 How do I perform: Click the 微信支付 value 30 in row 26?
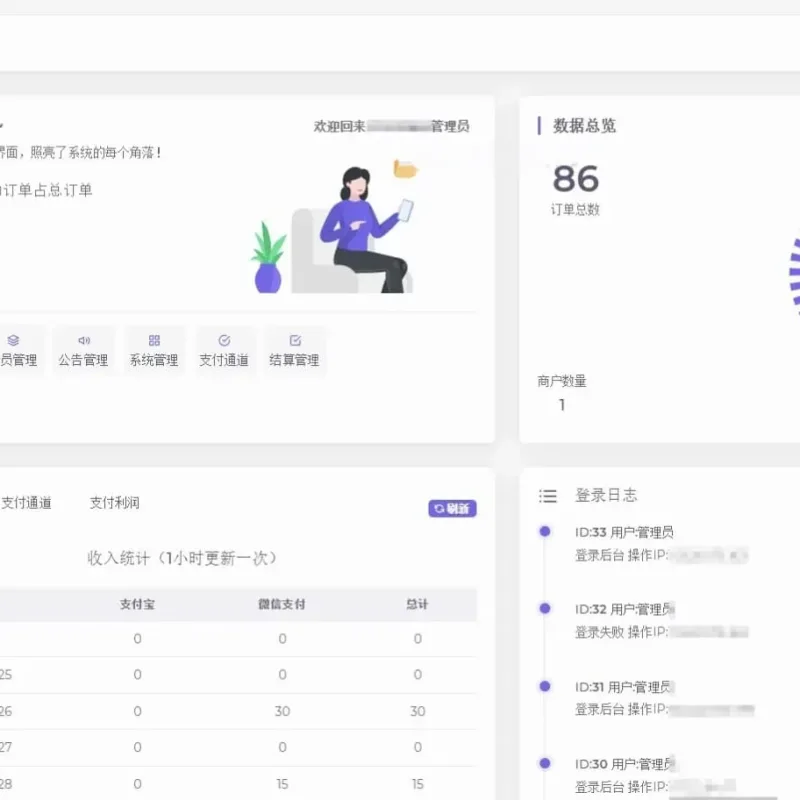pos(282,711)
